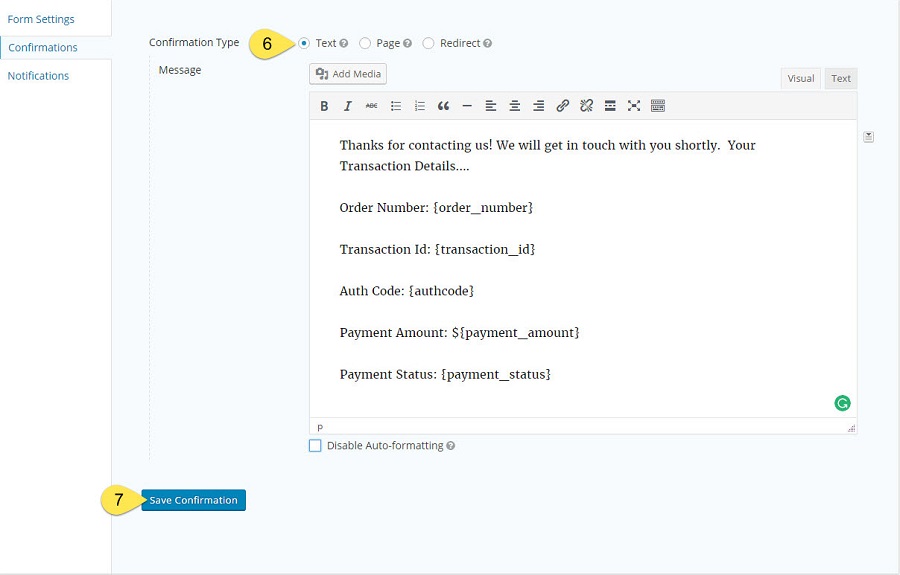Click the 'Transaction Details....' text
The width and height of the screenshot is (900, 575).
[404, 166]
